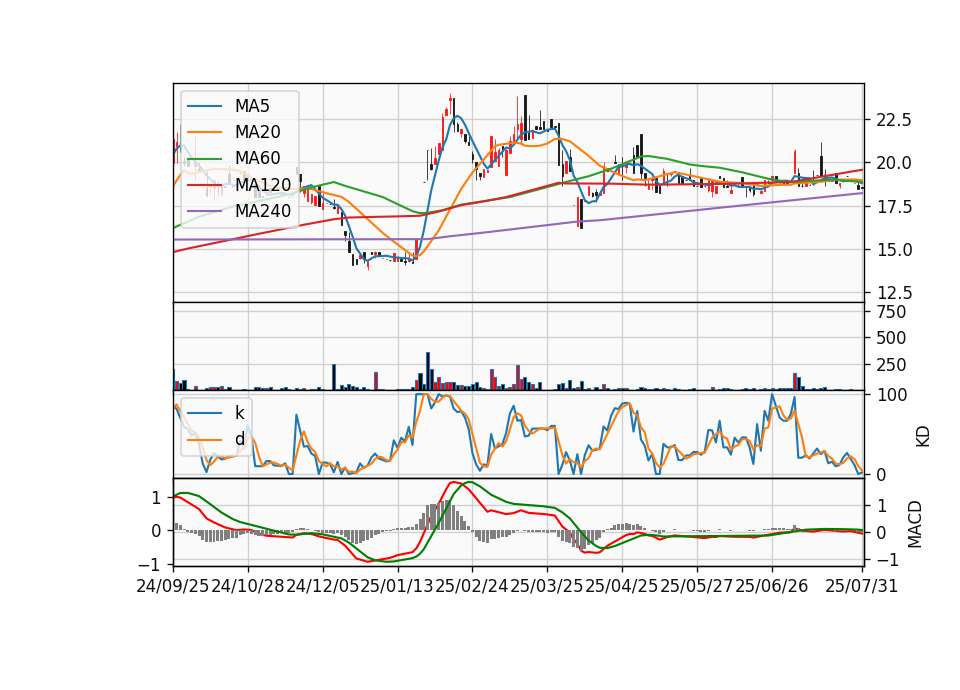Click the 24/10/28 date label
The width and height of the screenshot is (960, 690).
click(248, 586)
